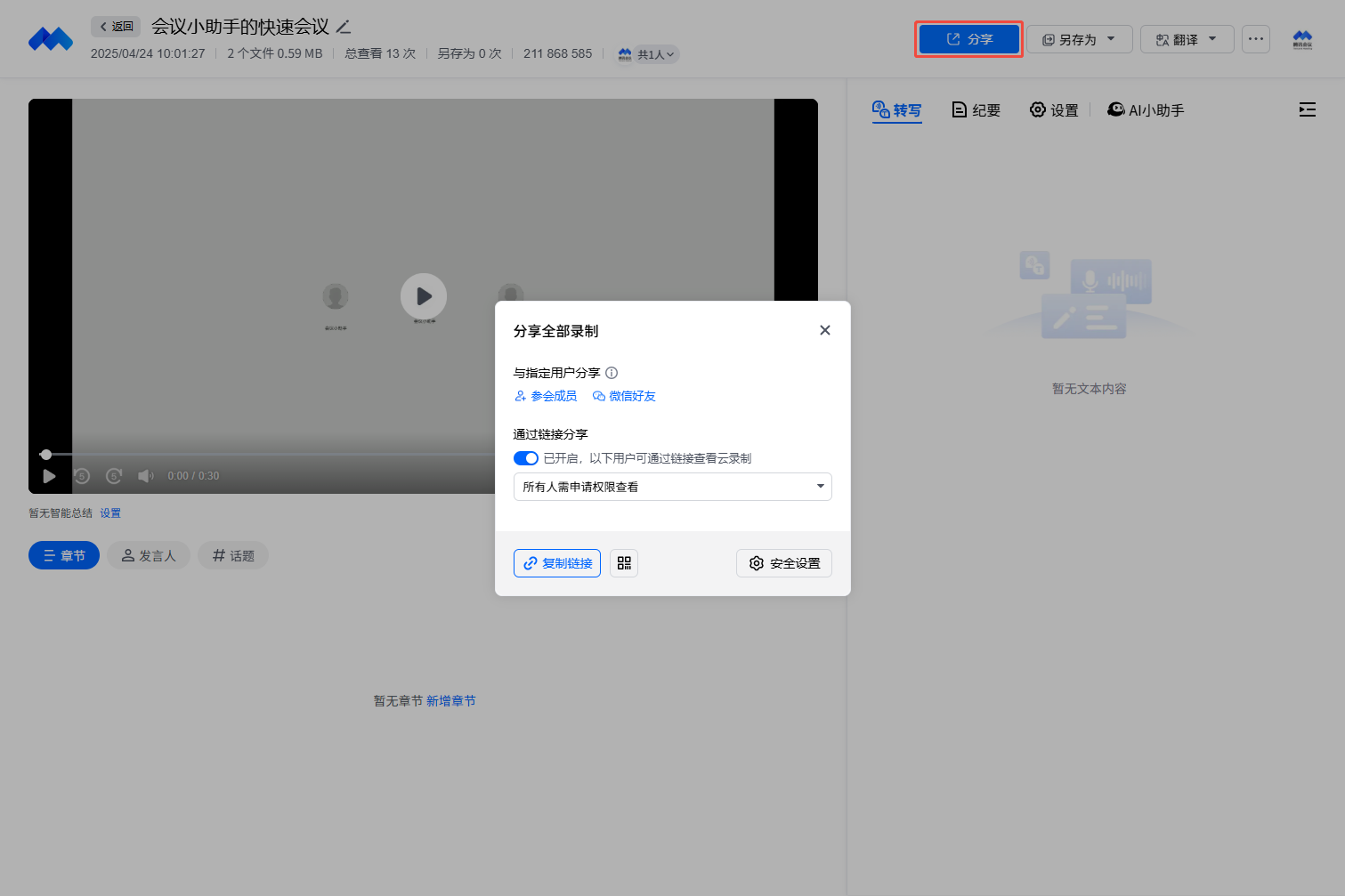
Task: Open the 设置 settings tab
Action: point(1054,110)
